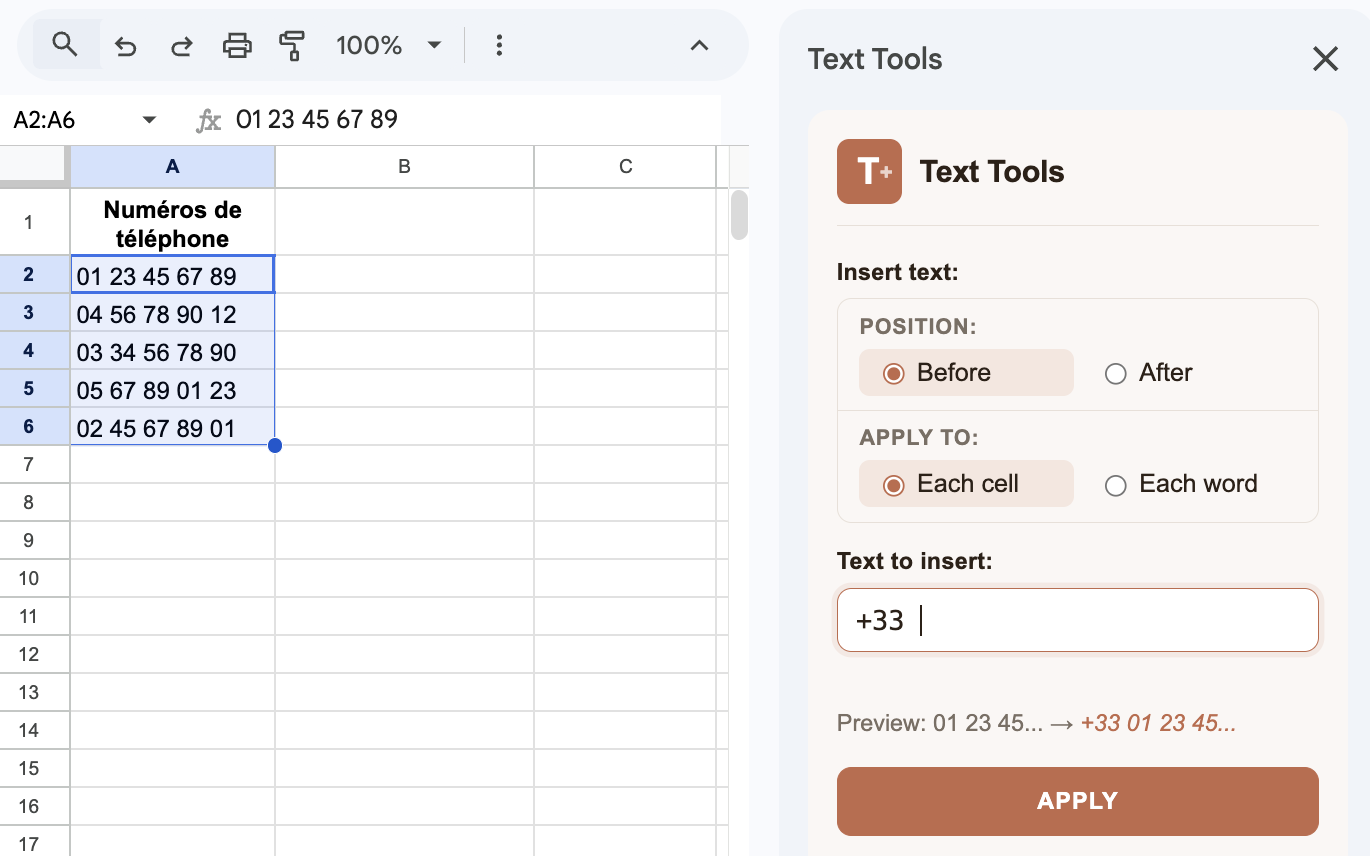Select the After position radio button
Viewport: 1370px width, 856px height.
(x=1115, y=373)
